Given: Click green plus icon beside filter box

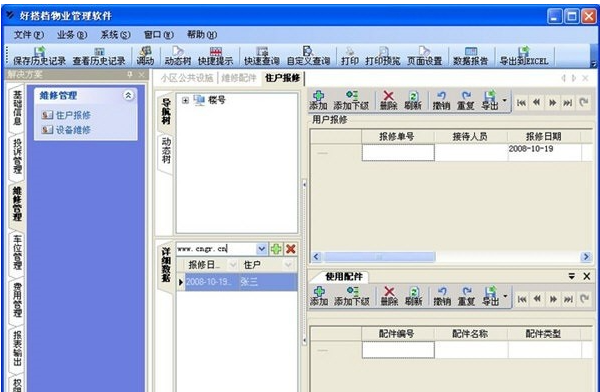Looking at the screenshot, I should click(276, 249).
